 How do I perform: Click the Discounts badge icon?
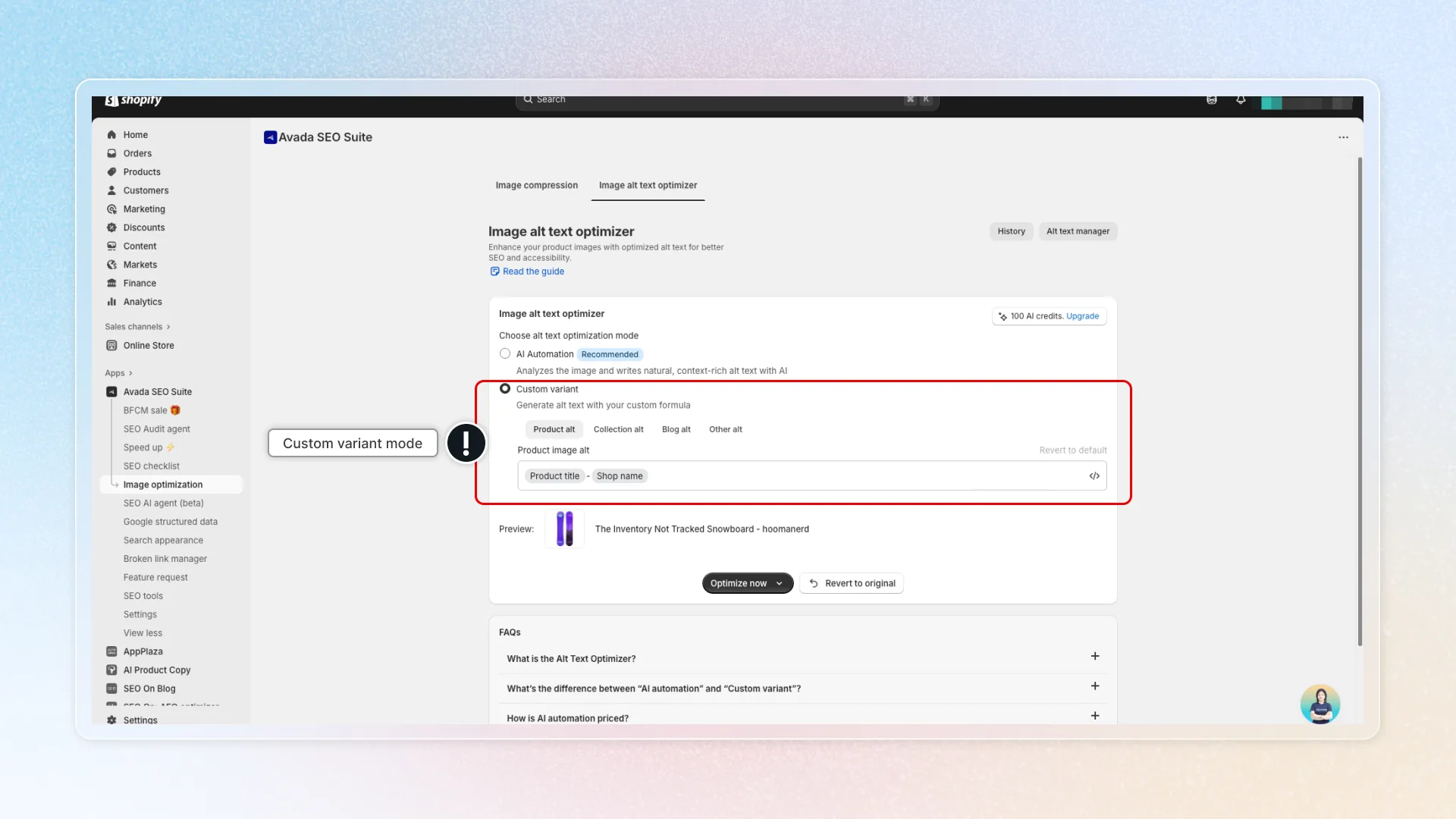[x=111, y=227]
